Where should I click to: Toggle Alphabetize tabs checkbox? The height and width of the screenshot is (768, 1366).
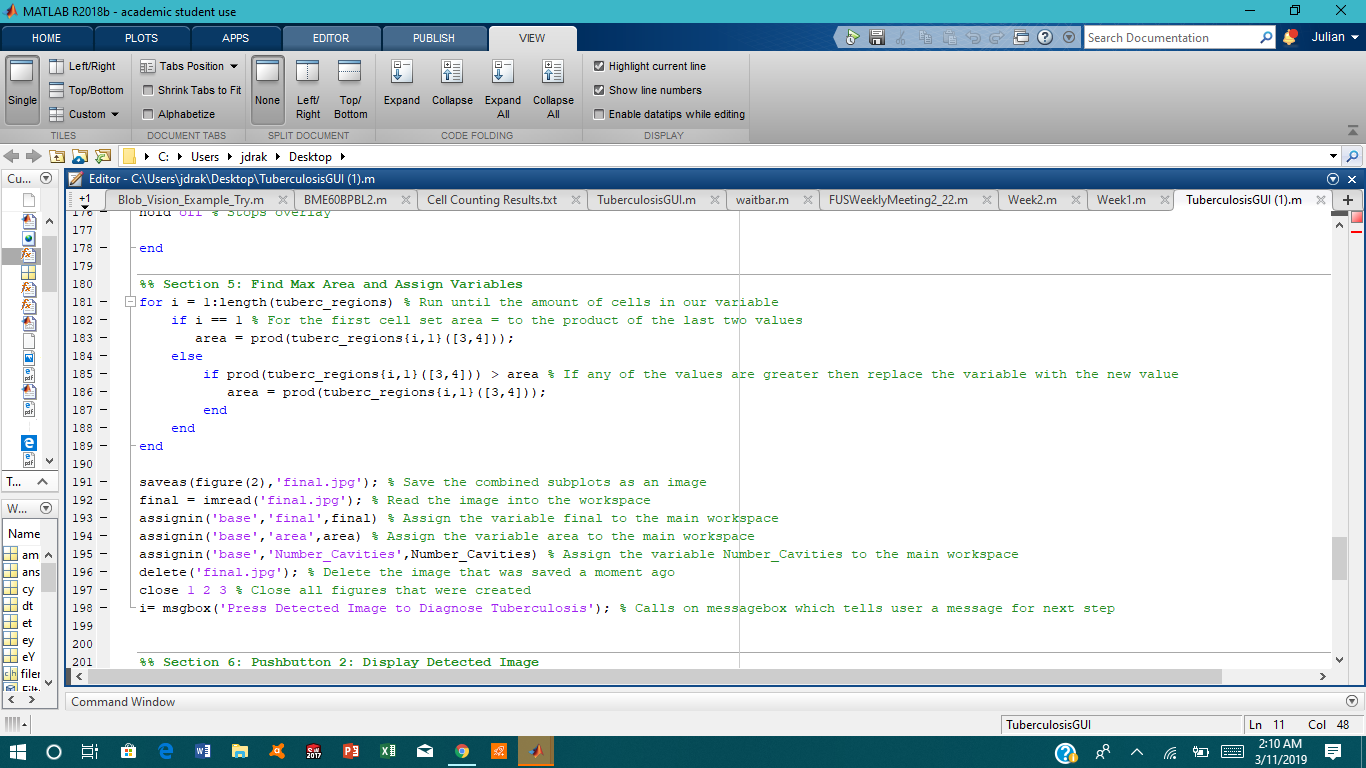[149, 114]
